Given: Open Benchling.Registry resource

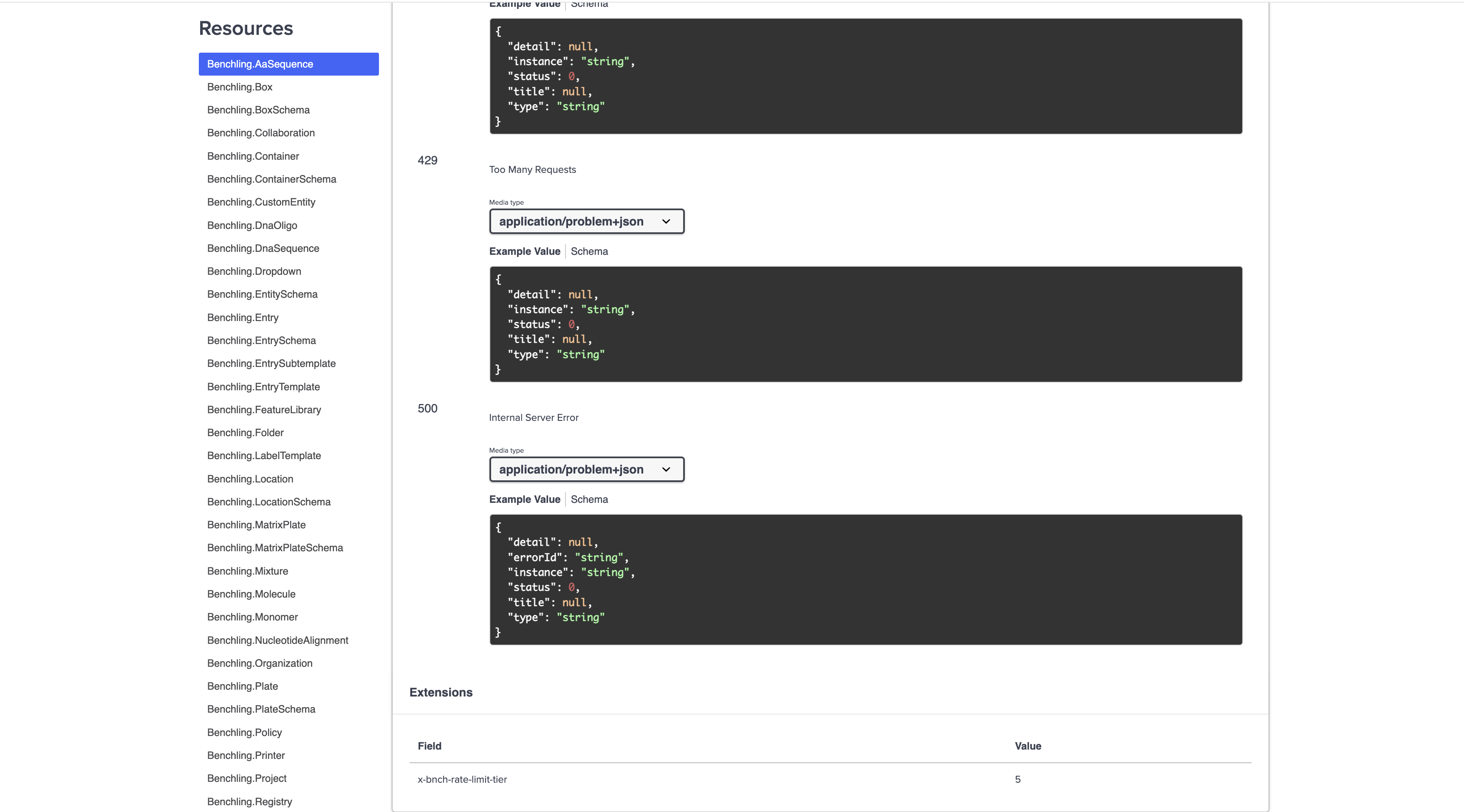Looking at the screenshot, I should (249, 802).
